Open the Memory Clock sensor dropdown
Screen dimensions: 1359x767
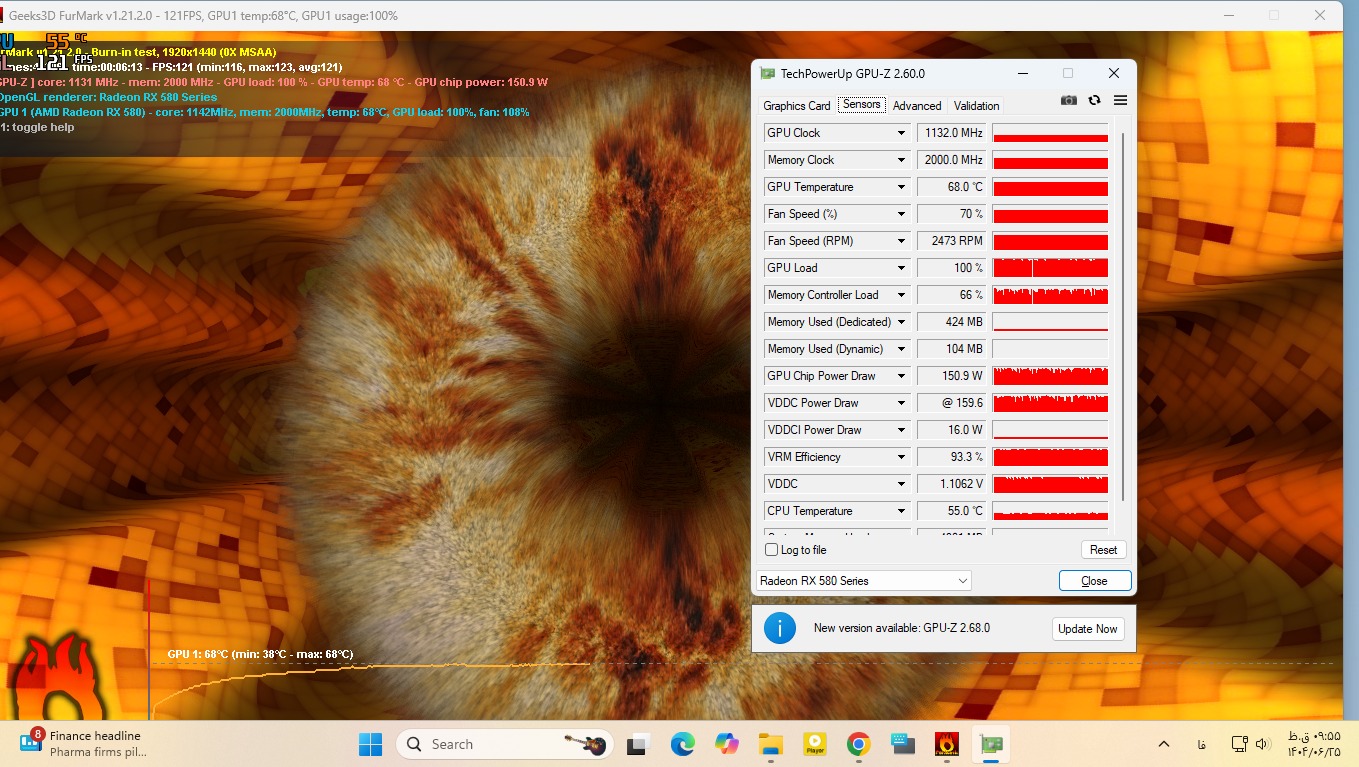pos(901,160)
